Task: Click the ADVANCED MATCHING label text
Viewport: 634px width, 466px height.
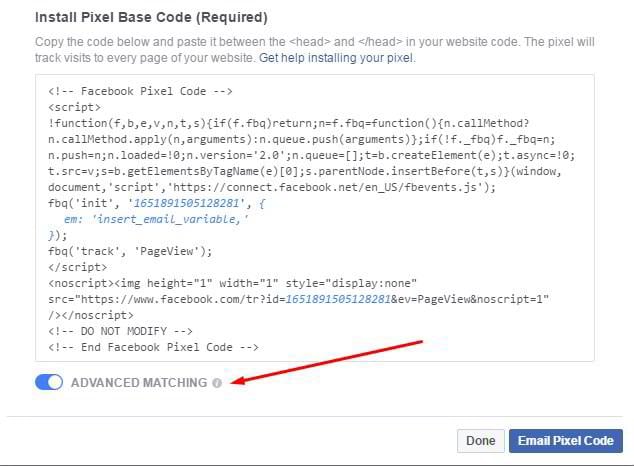Action: pos(139,383)
